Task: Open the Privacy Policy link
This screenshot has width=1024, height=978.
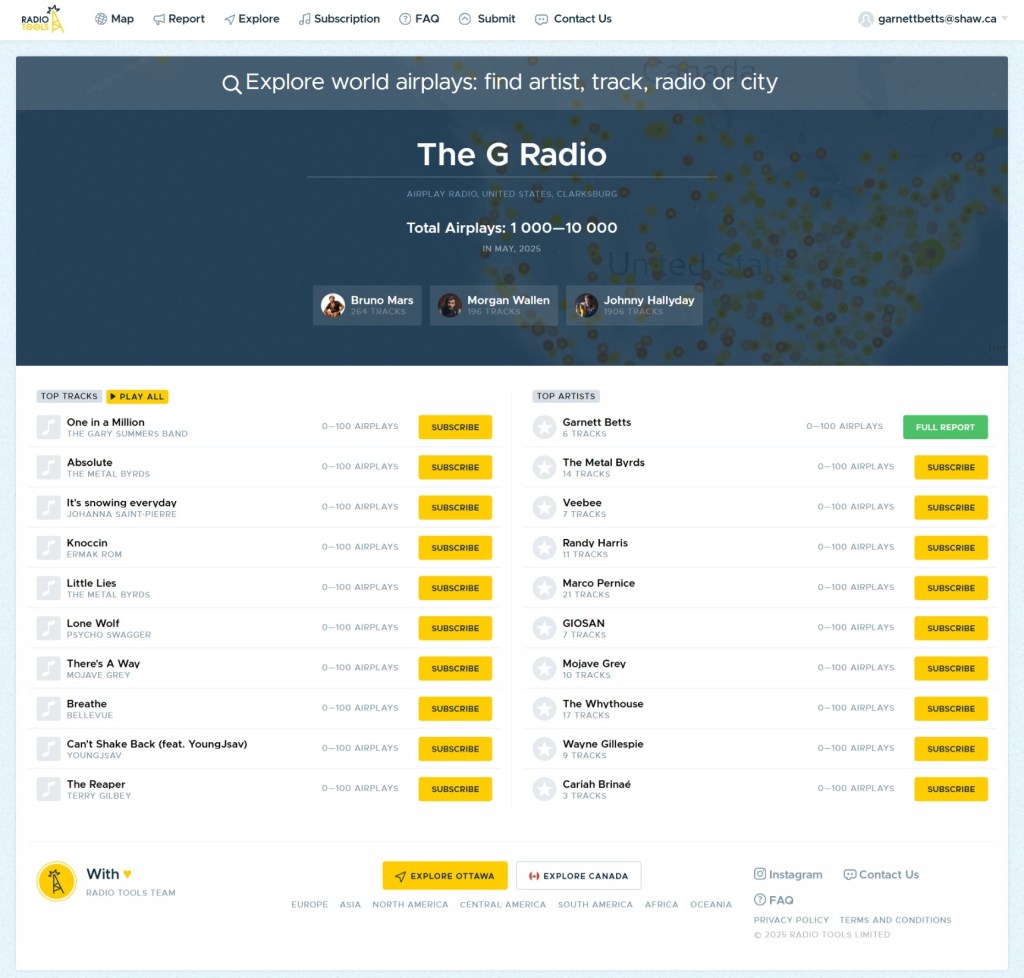Action: tap(791, 920)
